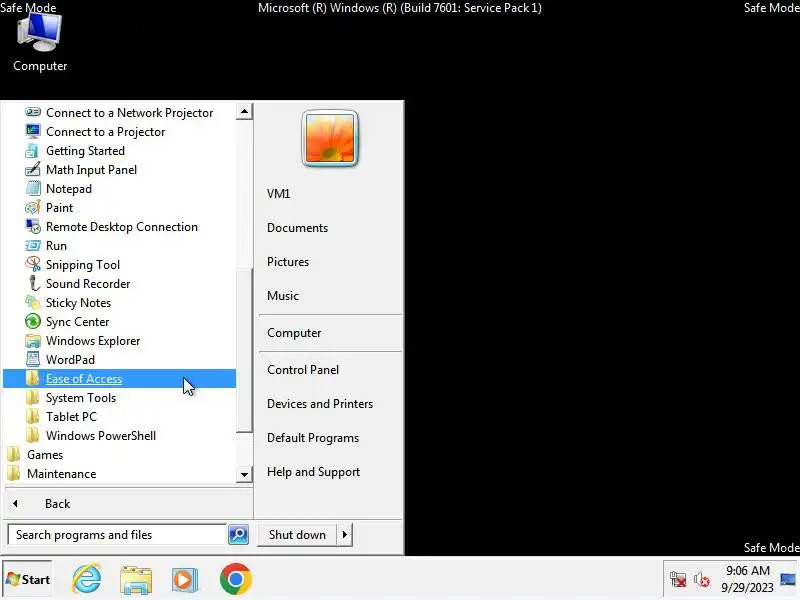Click the scrollbar down arrow
The width and height of the screenshot is (800, 600).
click(x=244, y=474)
